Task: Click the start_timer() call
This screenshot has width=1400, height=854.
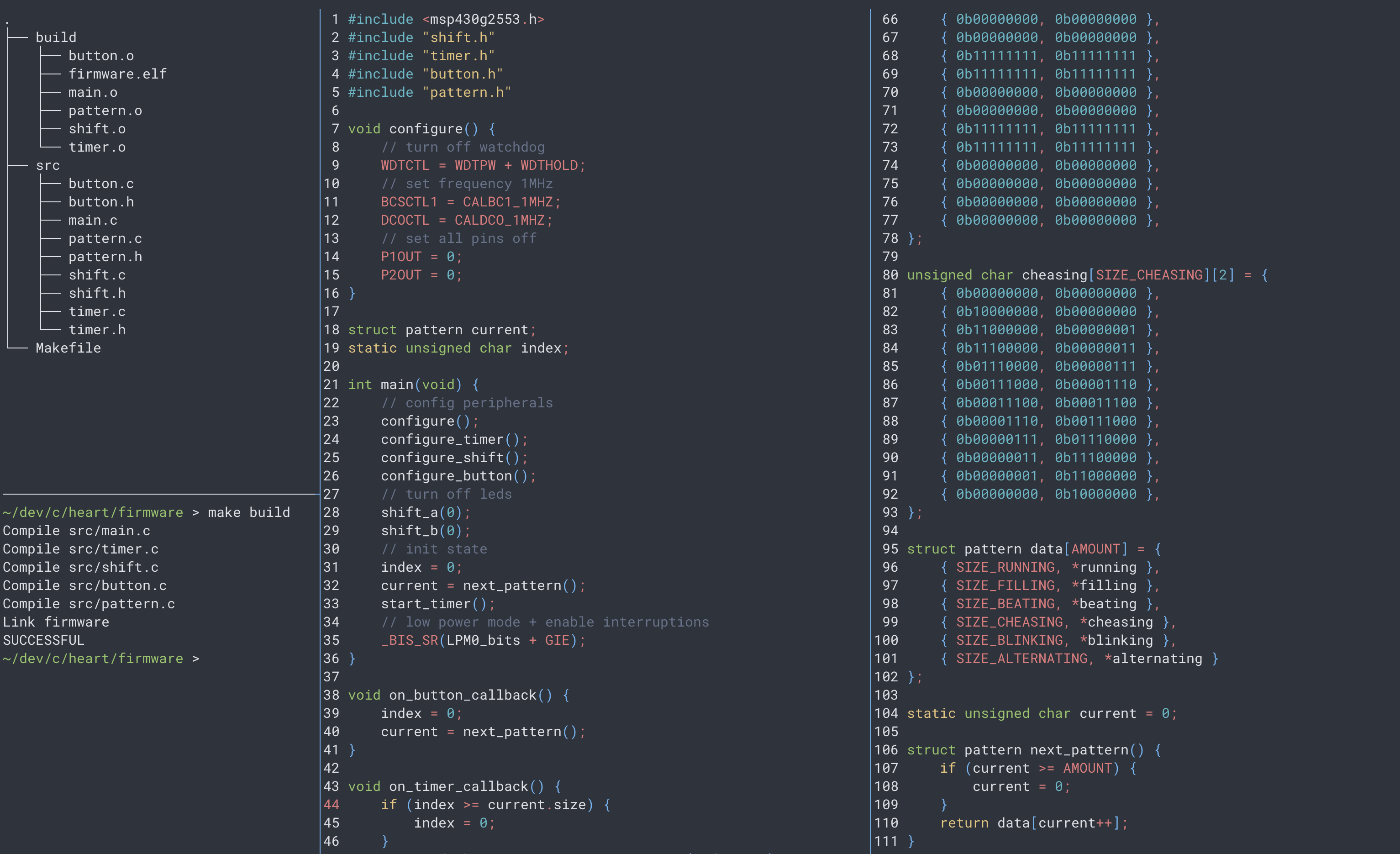Action: [x=438, y=603]
